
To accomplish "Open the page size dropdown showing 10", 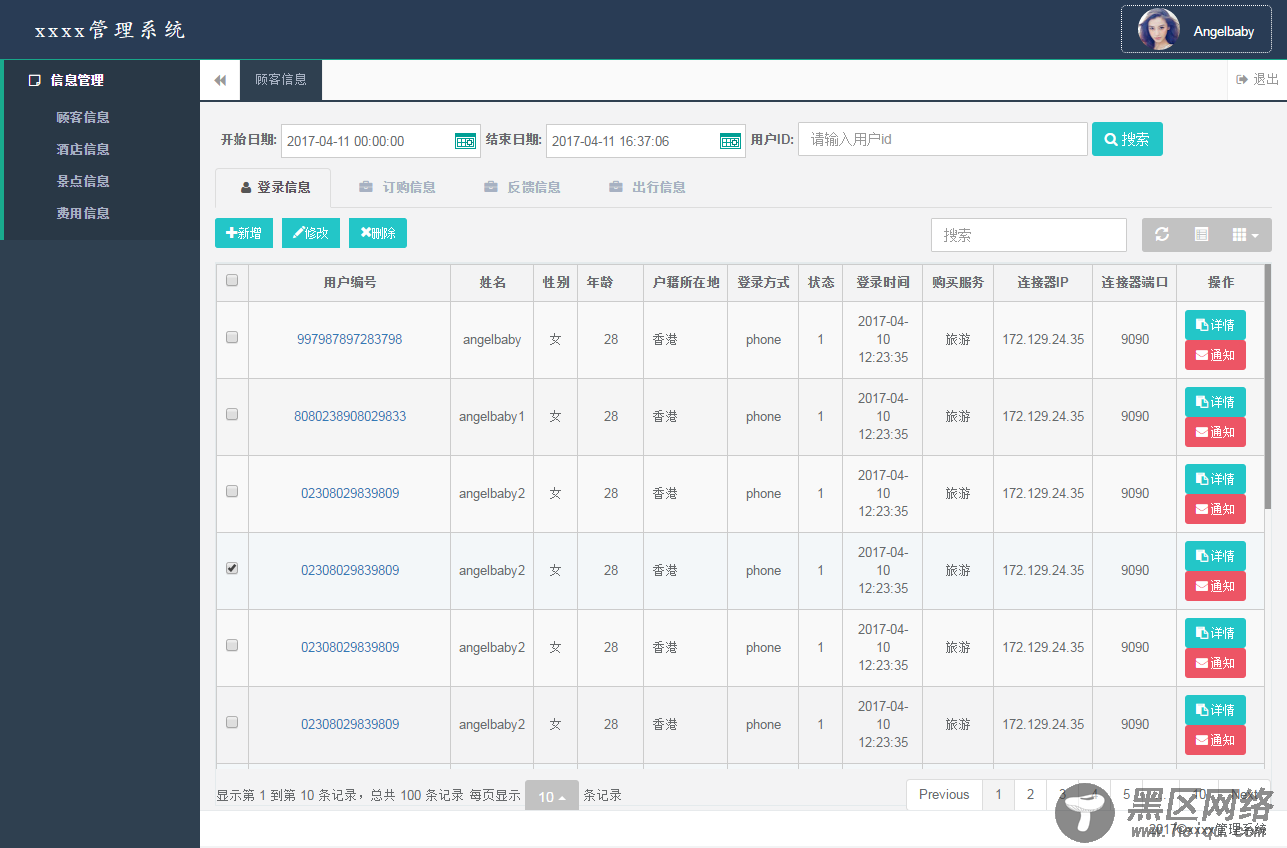I will (552, 797).
